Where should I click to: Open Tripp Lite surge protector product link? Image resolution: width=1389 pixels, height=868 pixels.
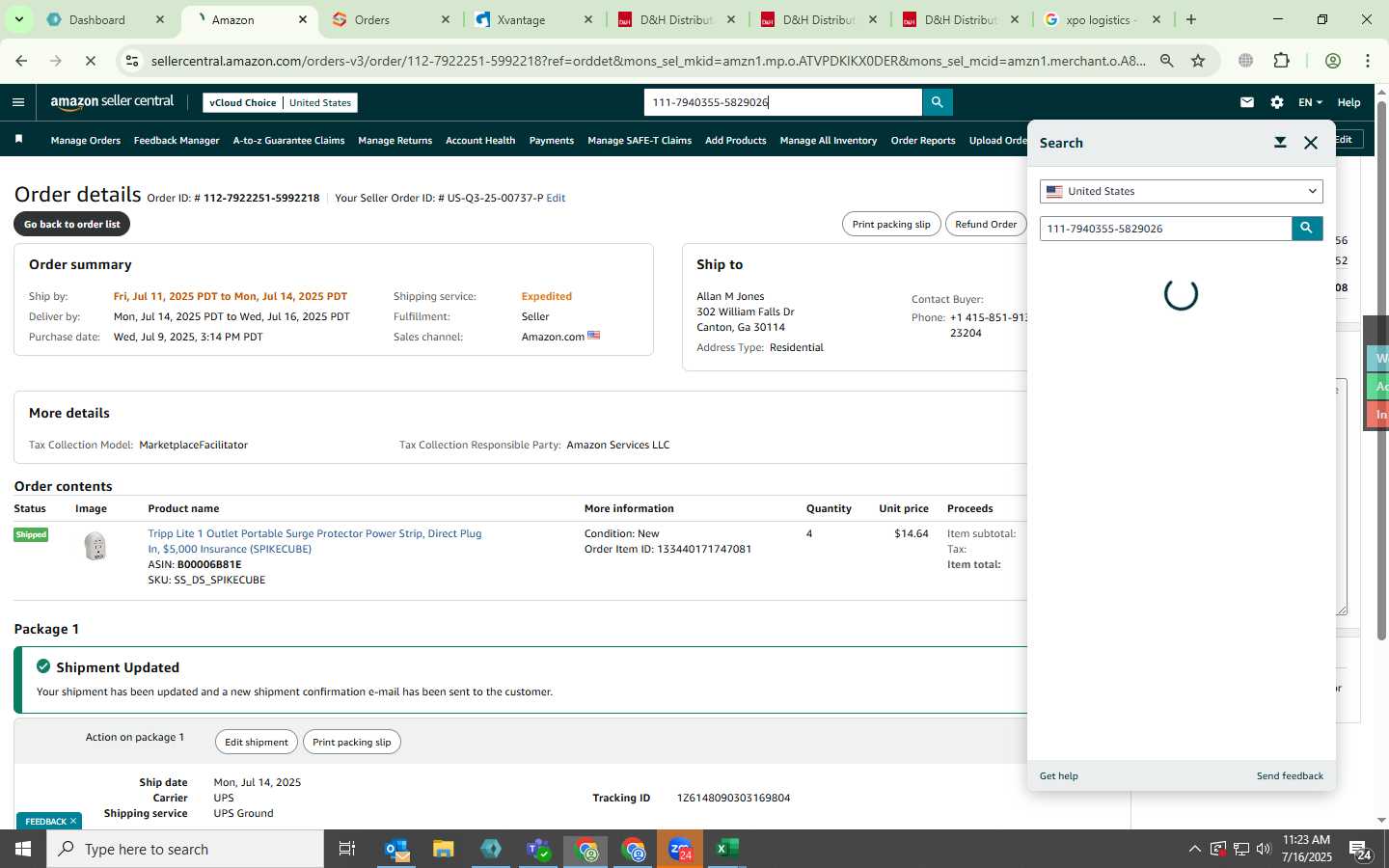(314, 541)
